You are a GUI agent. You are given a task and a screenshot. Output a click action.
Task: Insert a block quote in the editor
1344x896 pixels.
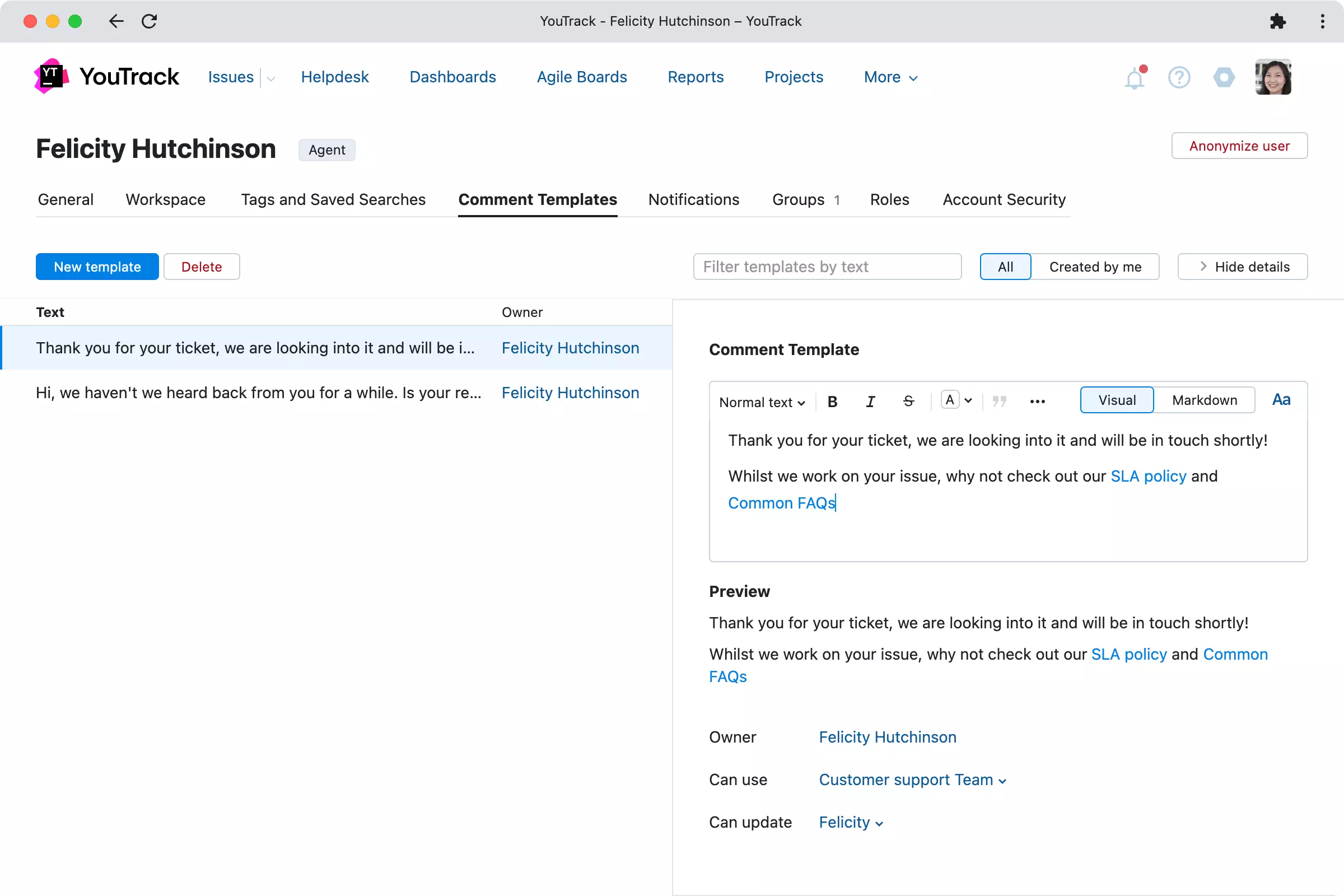click(1000, 401)
